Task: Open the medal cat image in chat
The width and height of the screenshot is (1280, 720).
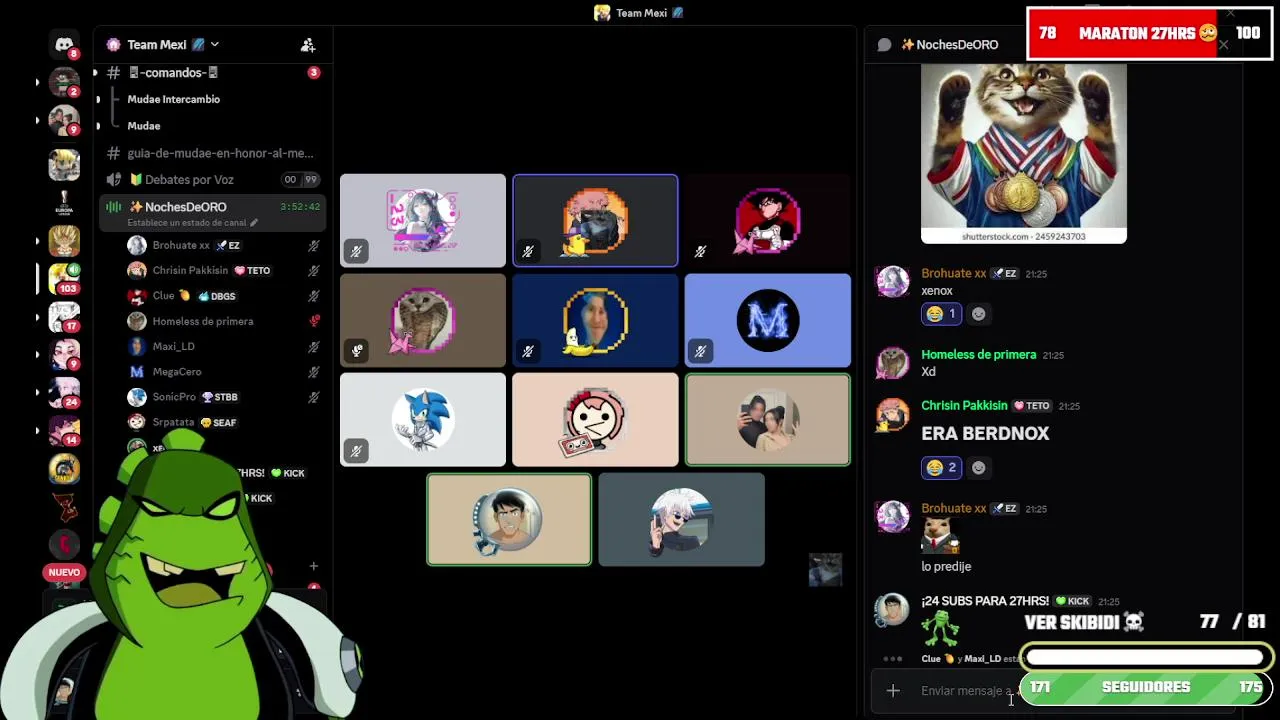Action: coord(1023,153)
